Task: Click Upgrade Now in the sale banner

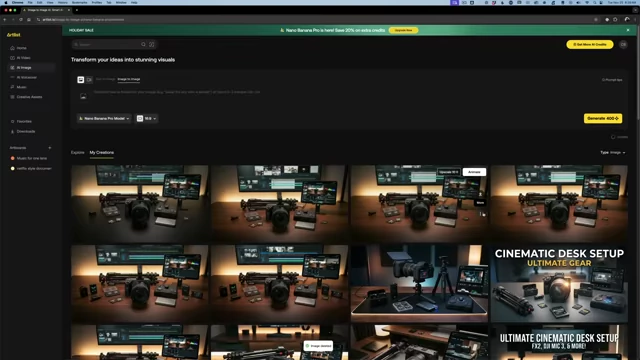Action: point(403,30)
